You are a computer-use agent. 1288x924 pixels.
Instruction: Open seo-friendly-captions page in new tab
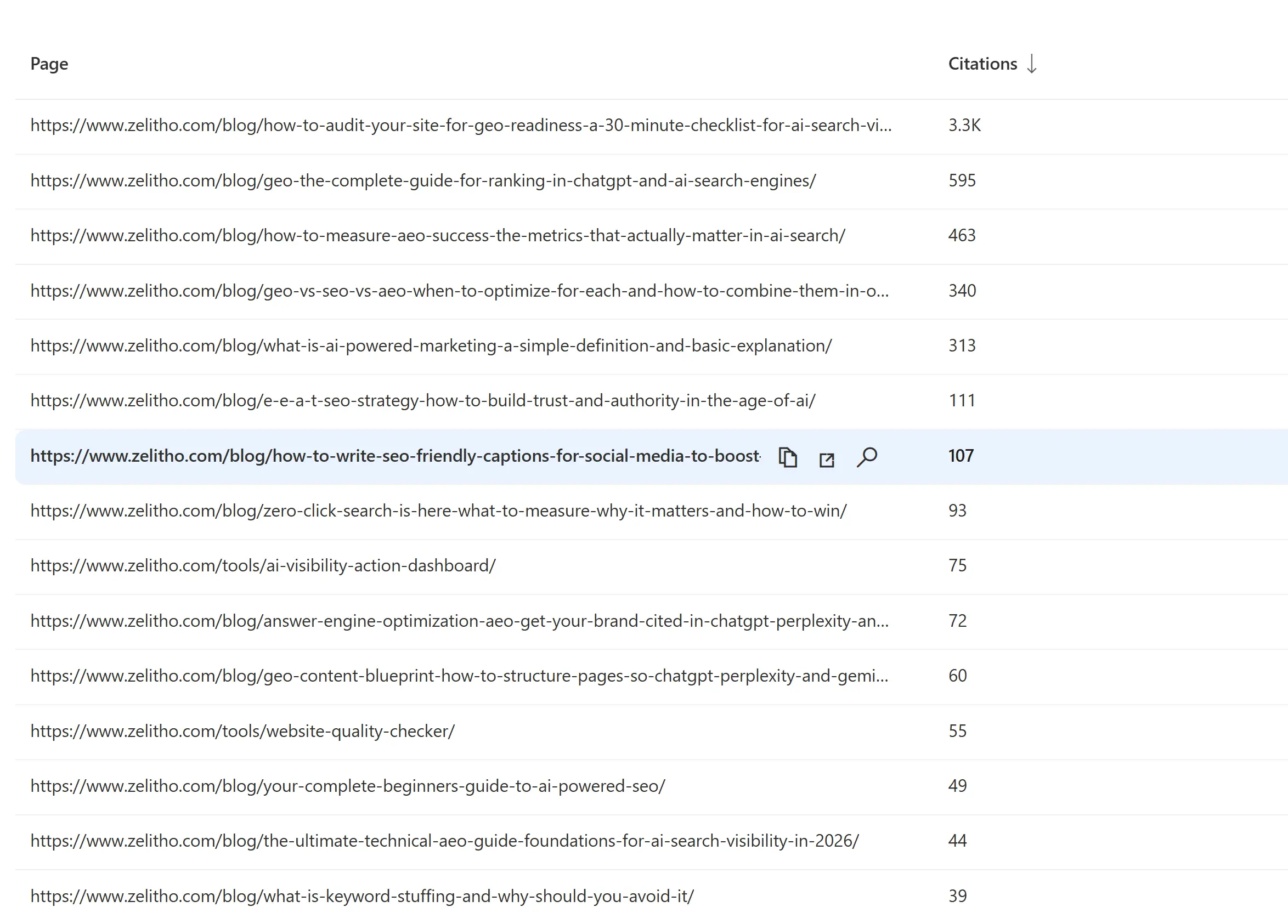827,459
